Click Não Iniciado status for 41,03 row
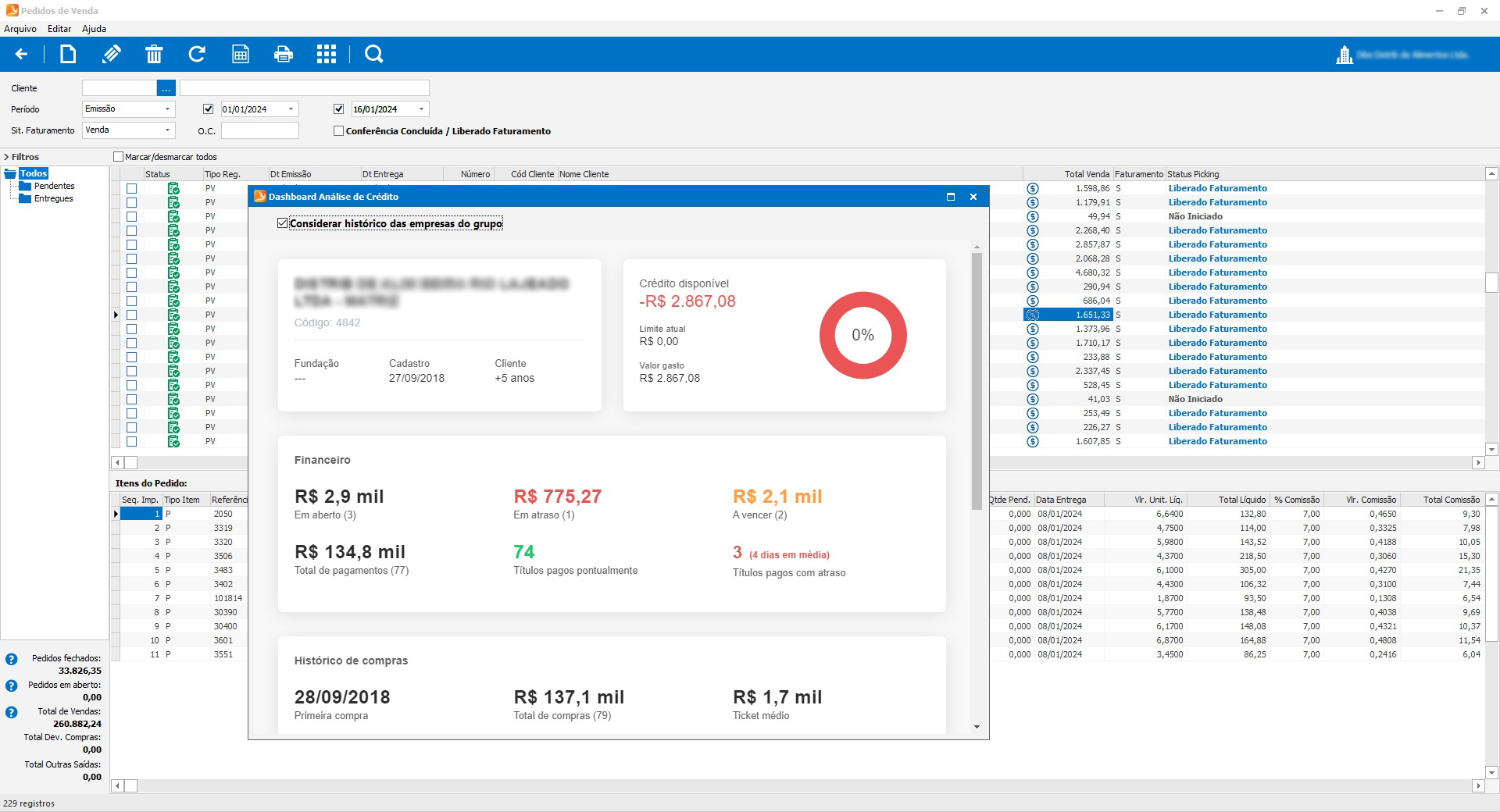This screenshot has height=812, width=1500. [1195, 399]
